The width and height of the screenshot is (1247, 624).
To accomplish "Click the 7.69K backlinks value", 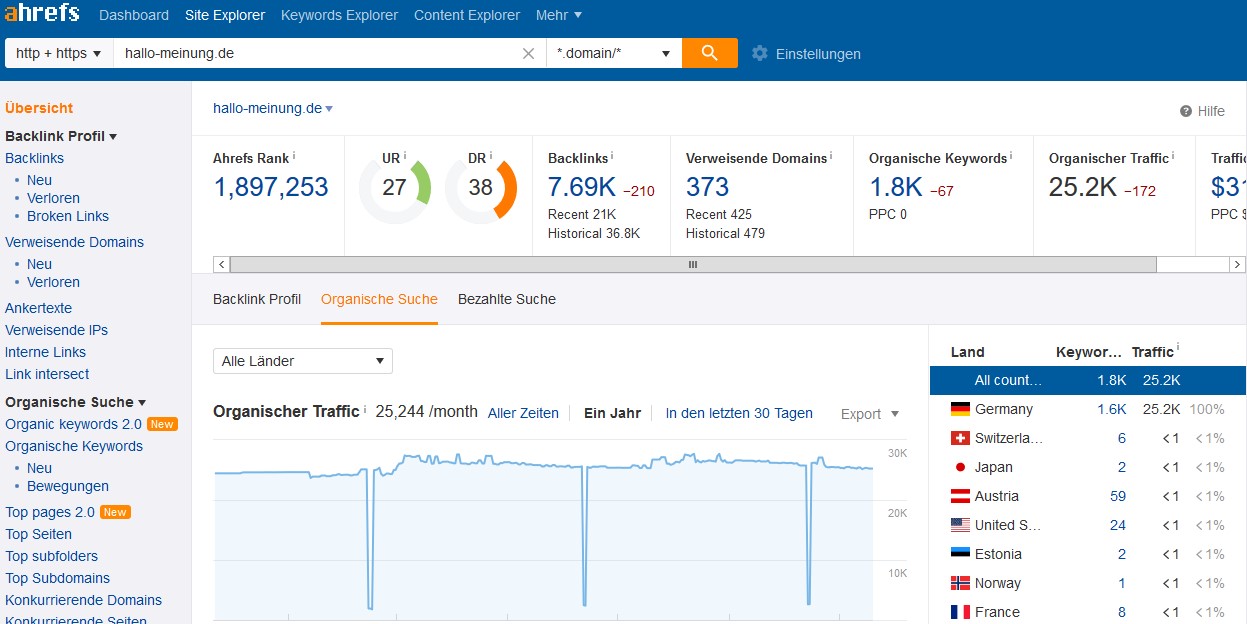I will pos(581,187).
